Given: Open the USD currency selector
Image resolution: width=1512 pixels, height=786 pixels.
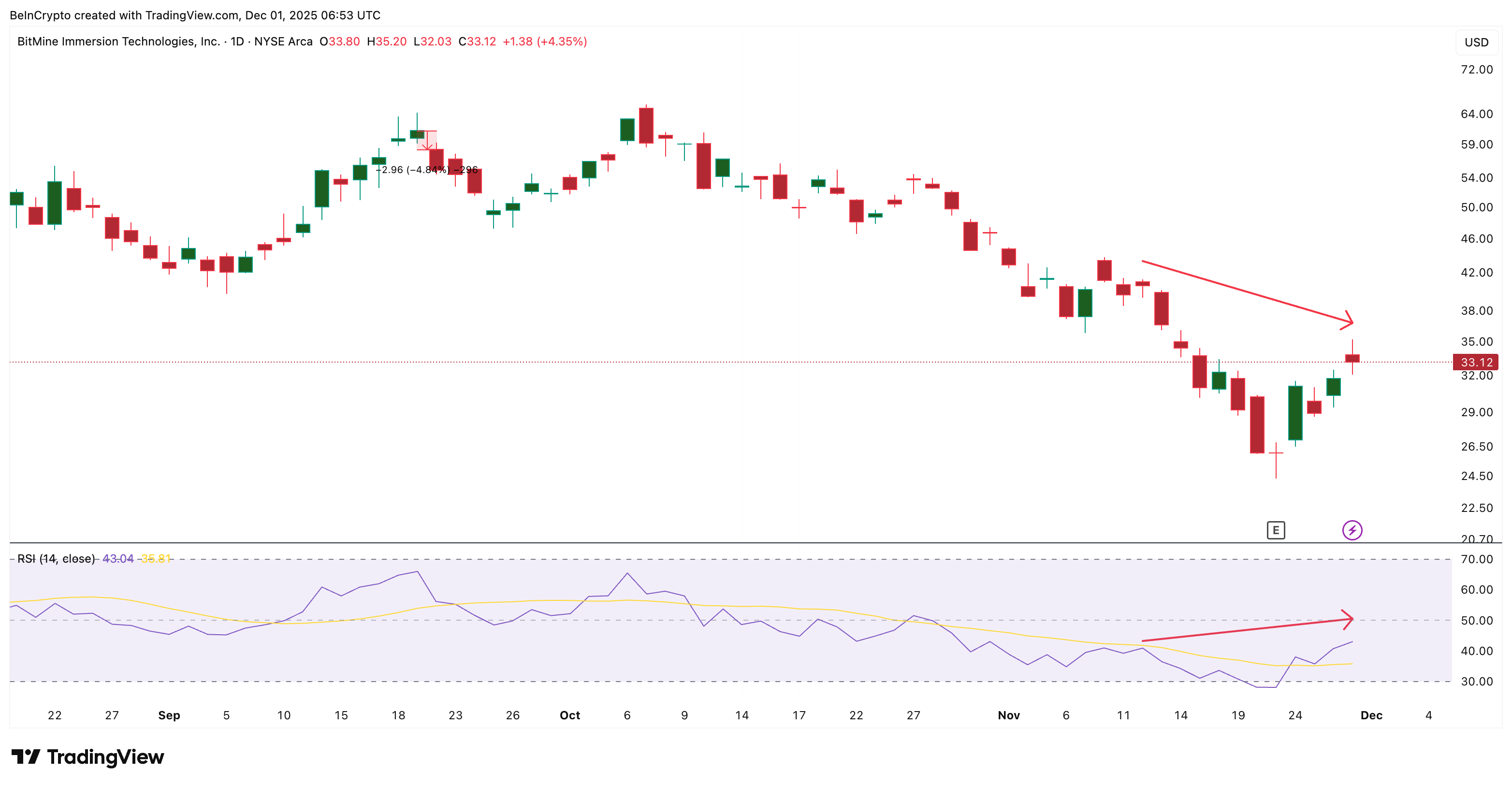Looking at the screenshot, I should click(1477, 42).
